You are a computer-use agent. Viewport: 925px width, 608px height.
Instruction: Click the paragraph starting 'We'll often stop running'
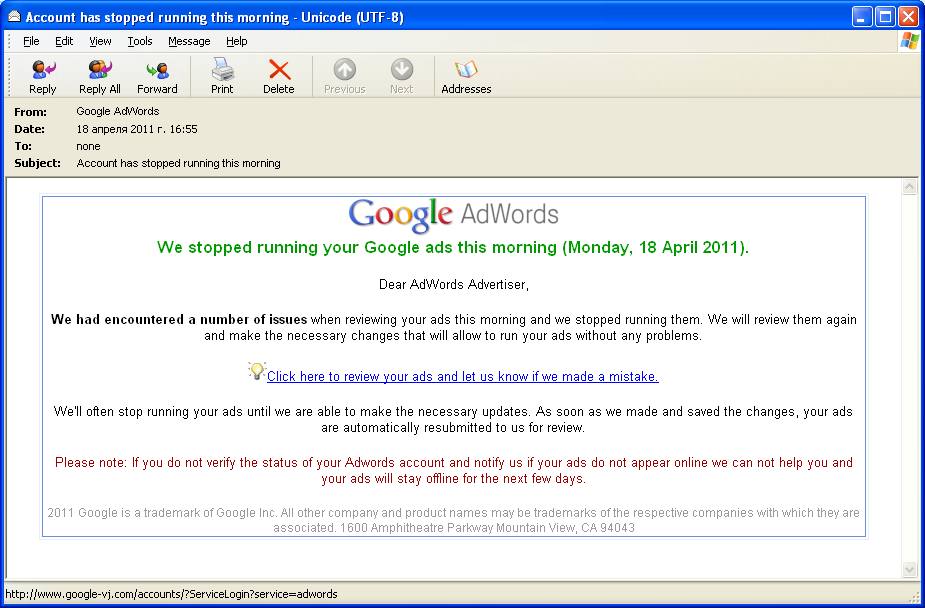pyautogui.click(x=453, y=419)
